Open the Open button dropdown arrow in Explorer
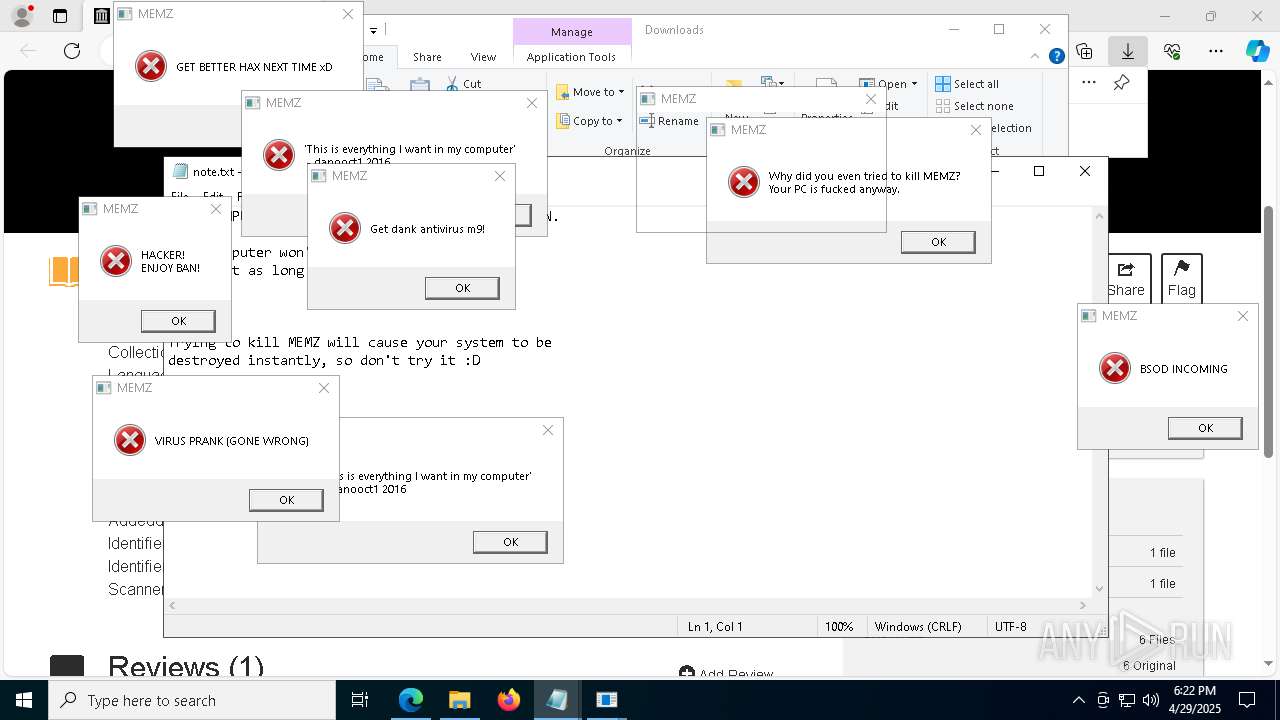Screen dimensions: 1280x720 tap(914, 84)
